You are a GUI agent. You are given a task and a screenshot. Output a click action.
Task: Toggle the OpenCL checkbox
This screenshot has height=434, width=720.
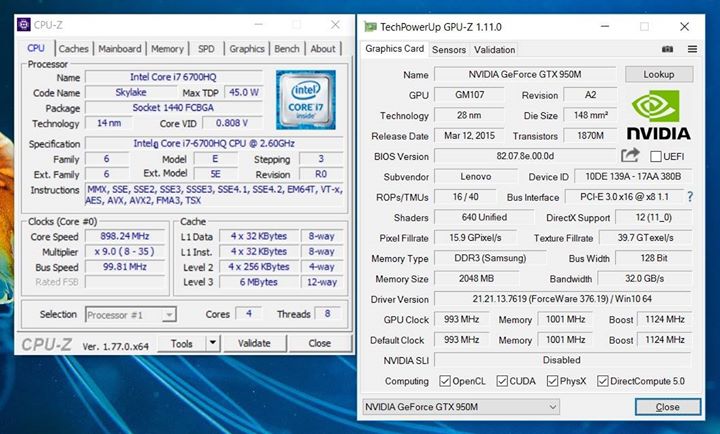(444, 381)
